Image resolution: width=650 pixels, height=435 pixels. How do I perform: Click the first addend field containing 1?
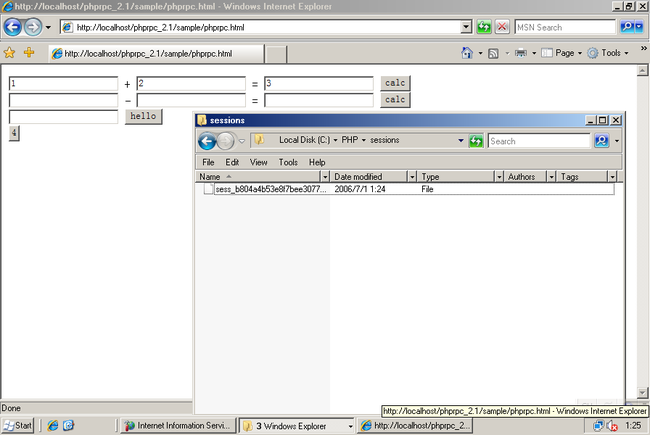click(63, 83)
